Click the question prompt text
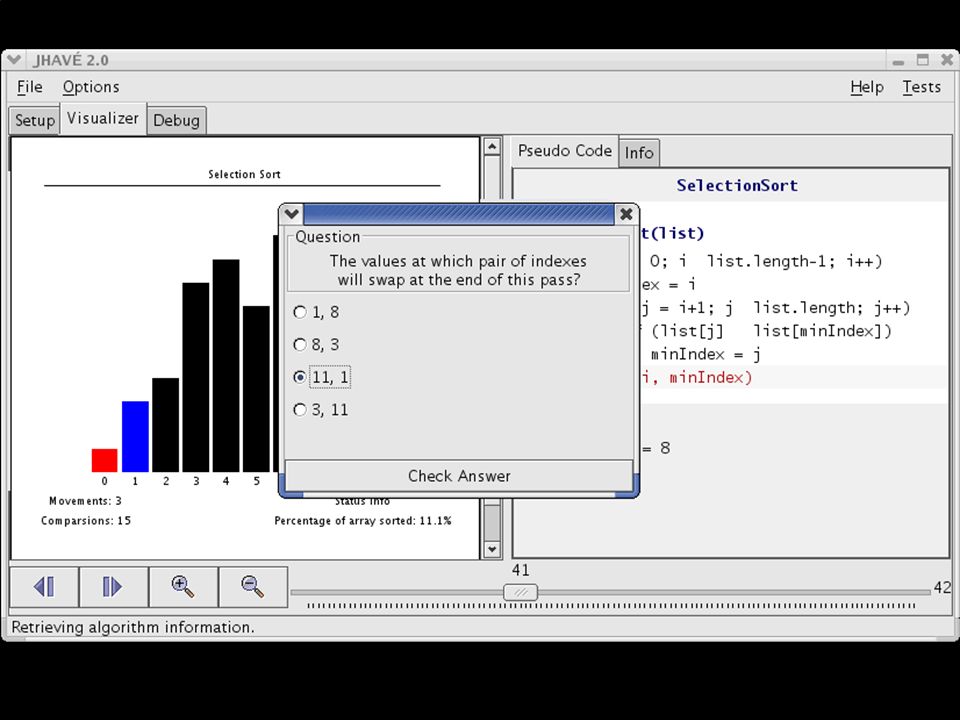The image size is (960, 720). 458,270
